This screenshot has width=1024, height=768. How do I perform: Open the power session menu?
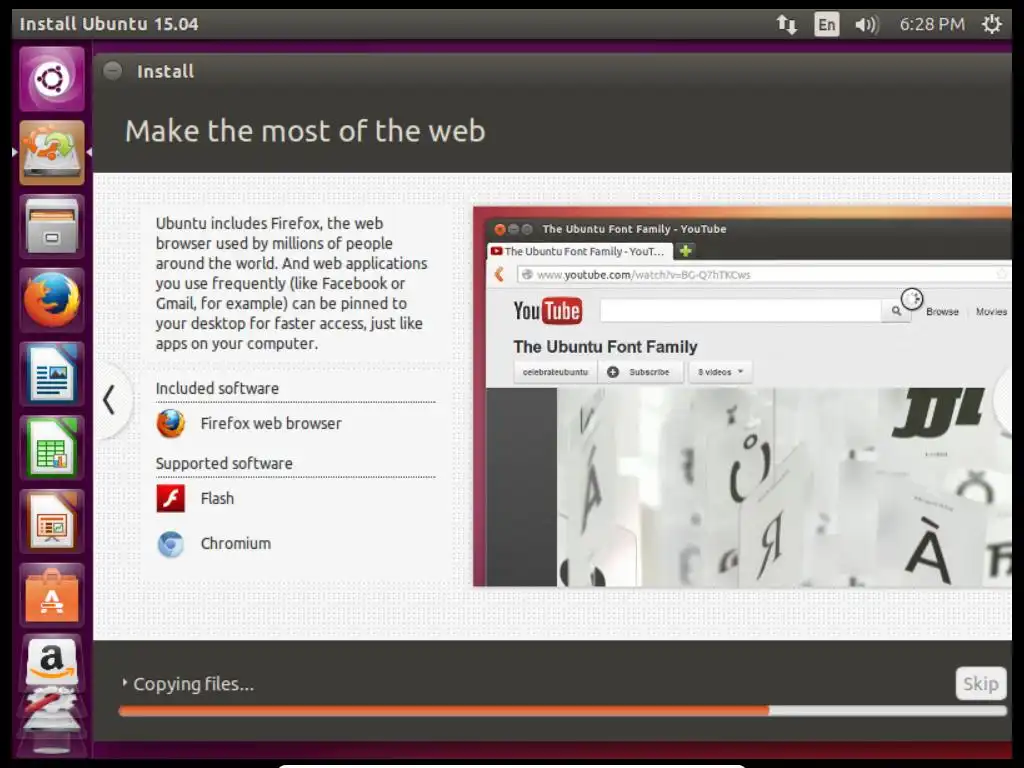991,24
